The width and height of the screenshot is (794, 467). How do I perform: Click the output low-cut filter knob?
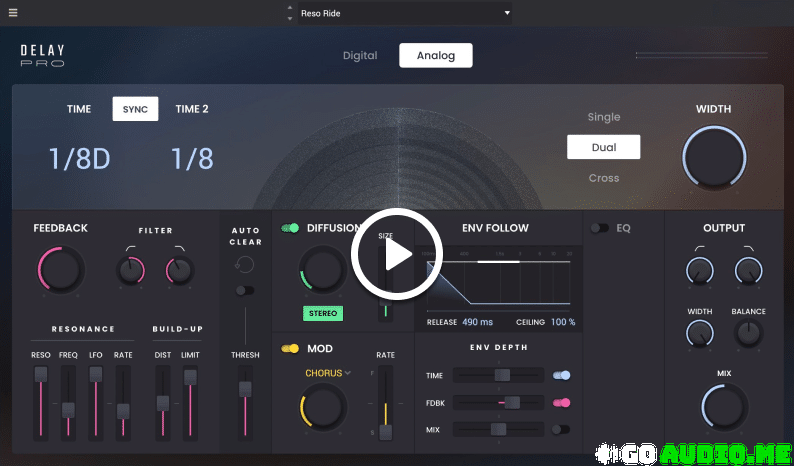click(700, 270)
